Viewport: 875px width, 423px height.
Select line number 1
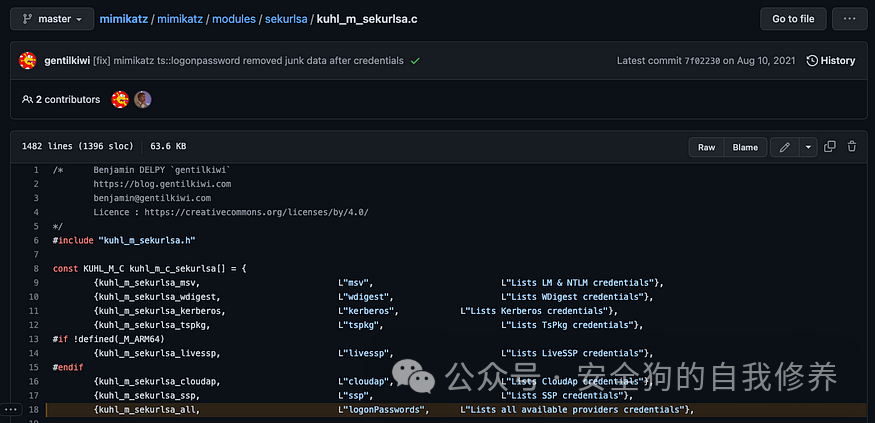(x=36, y=170)
